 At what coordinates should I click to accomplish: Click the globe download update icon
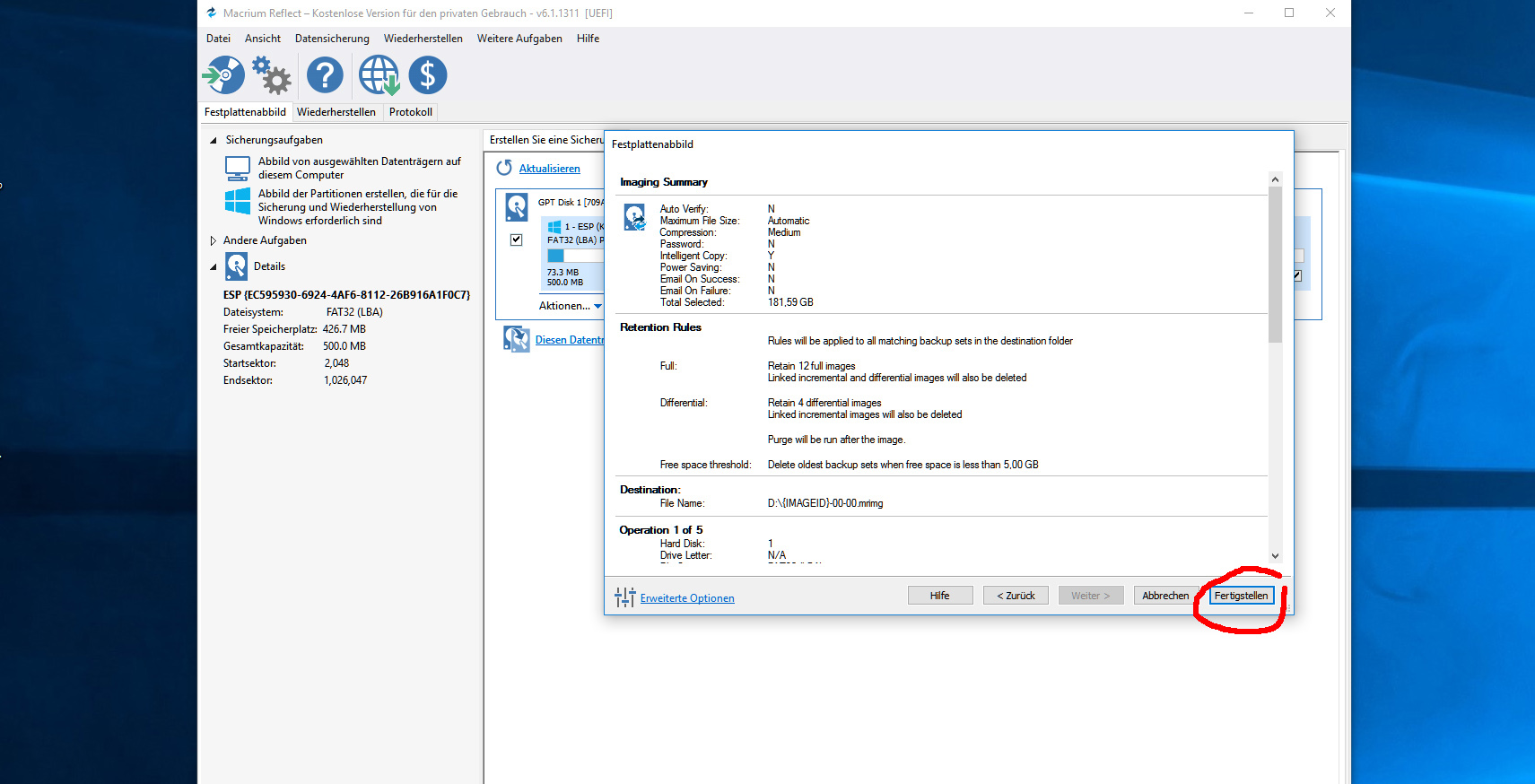pyautogui.click(x=379, y=75)
